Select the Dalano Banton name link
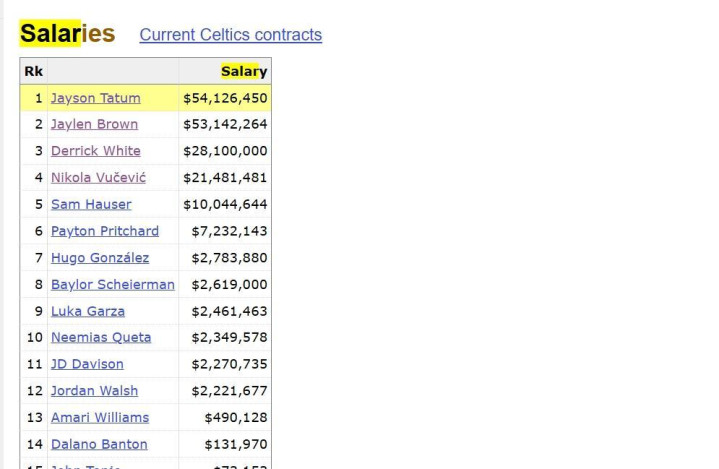This screenshot has width=719, height=469. 99,444
